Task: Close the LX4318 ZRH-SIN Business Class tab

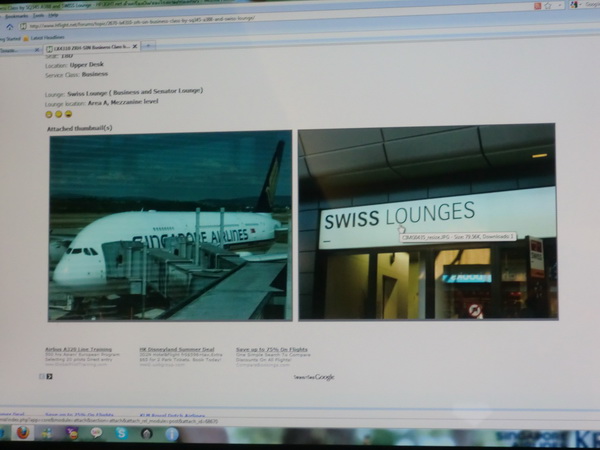Action: 135,47
